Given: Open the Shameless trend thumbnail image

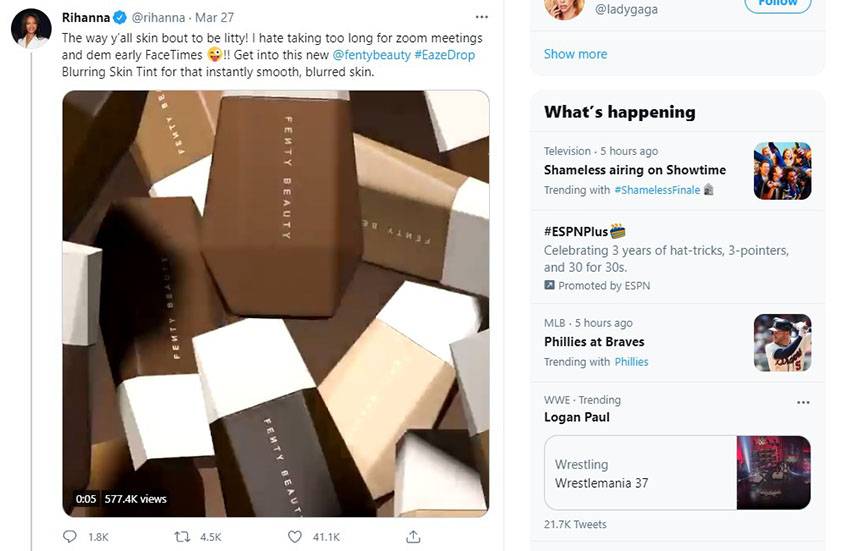Looking at the screenshot, I should [x=782, y=171].
